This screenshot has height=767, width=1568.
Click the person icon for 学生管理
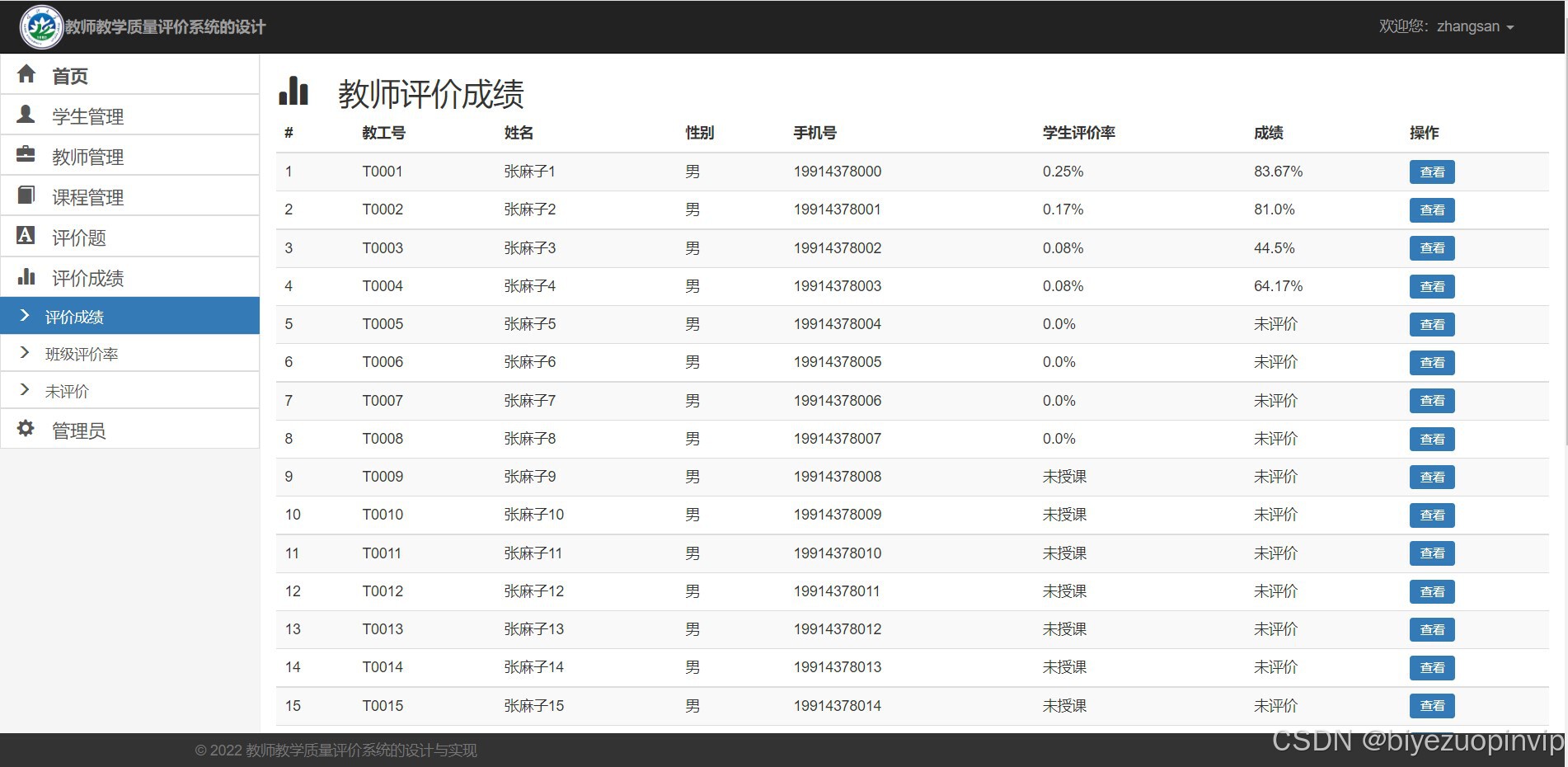click(x=26, y=115)
